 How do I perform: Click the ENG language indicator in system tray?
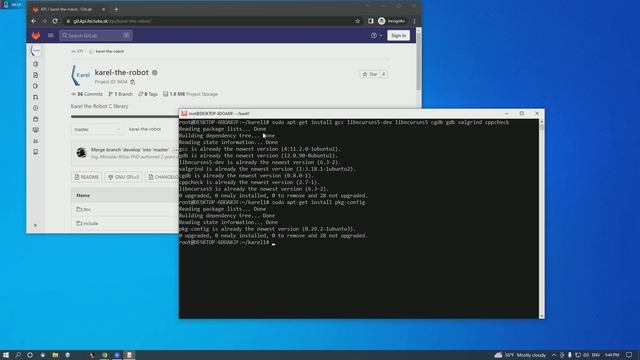(596, 355)
